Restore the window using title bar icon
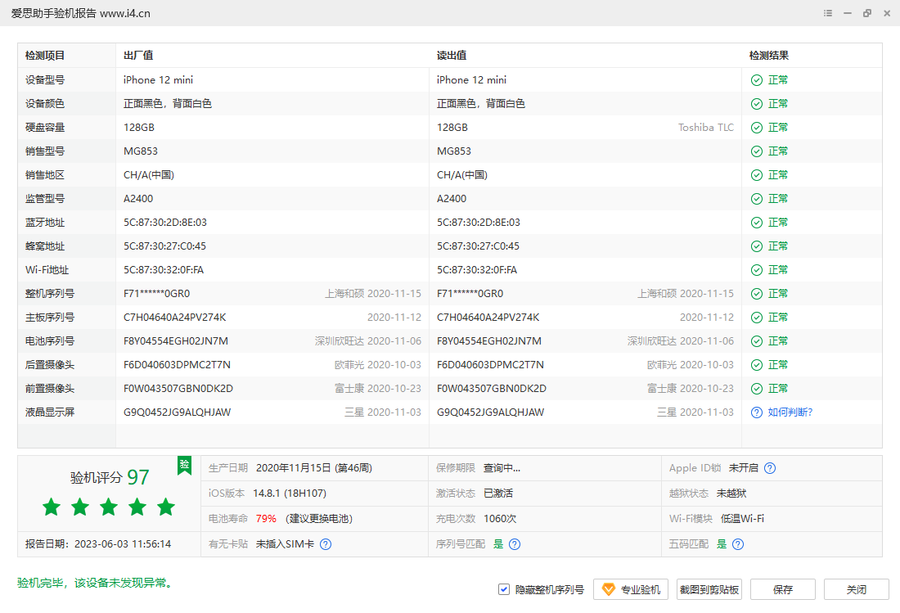This screenshot has width=900, height=613. [867, 13]
